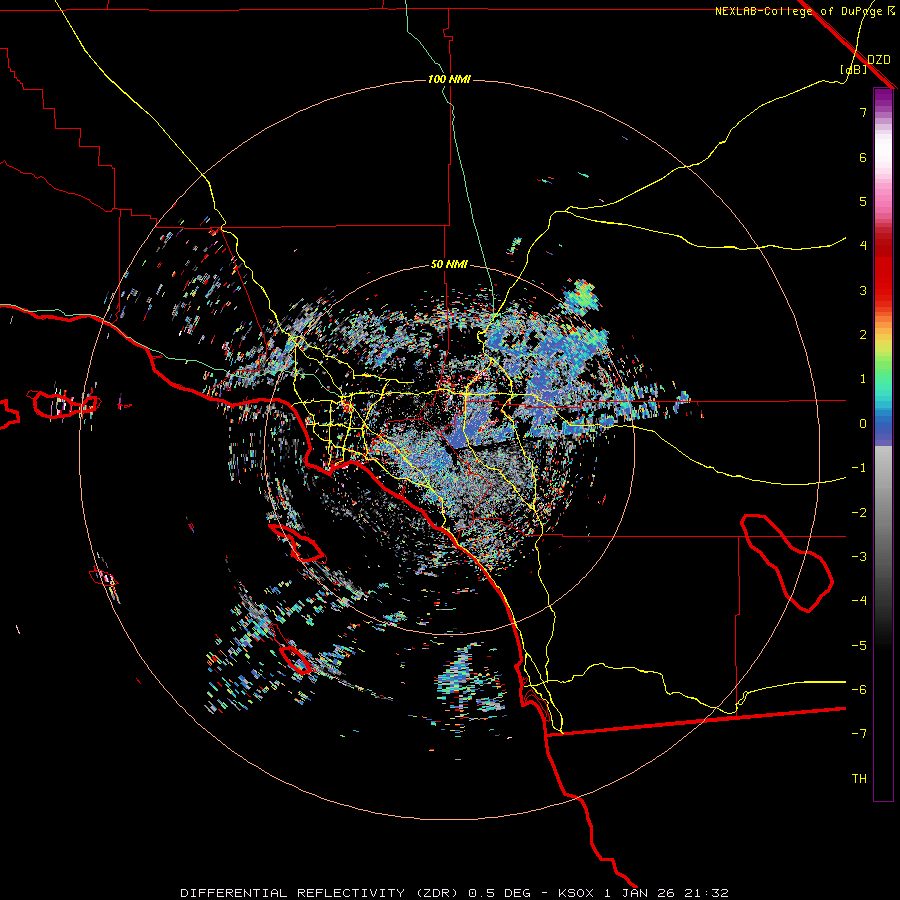
Task: Click the '1' tick on the color scale
Action: [863, 379]
